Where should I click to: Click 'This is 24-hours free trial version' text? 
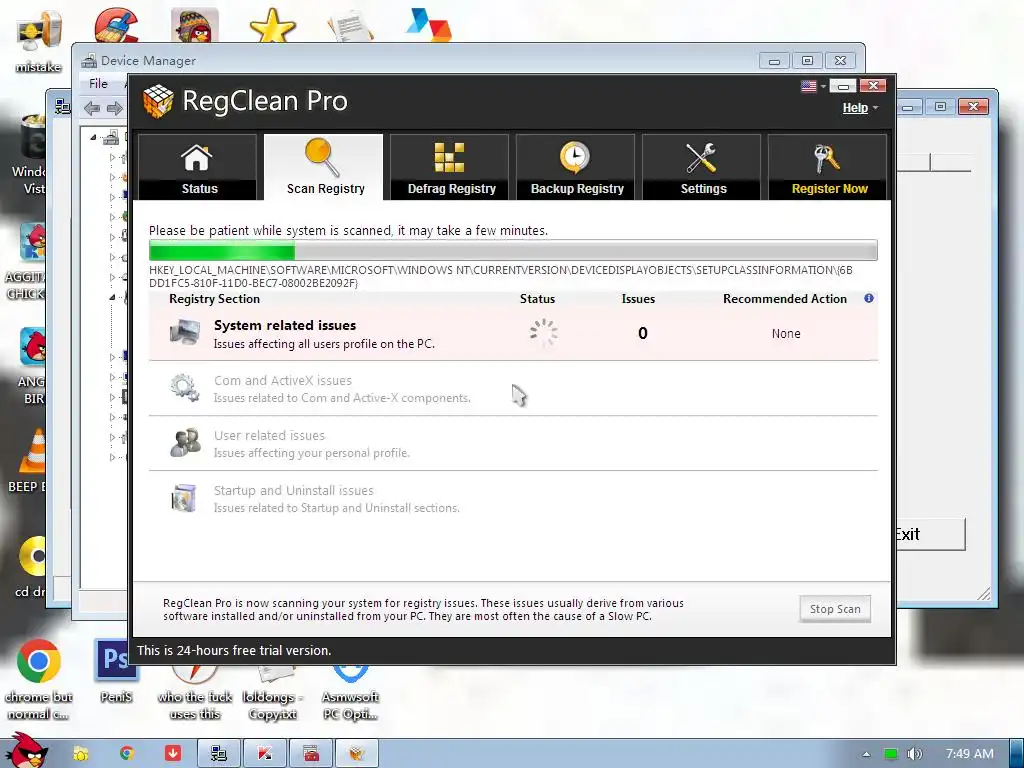click(x=234, y=650)
